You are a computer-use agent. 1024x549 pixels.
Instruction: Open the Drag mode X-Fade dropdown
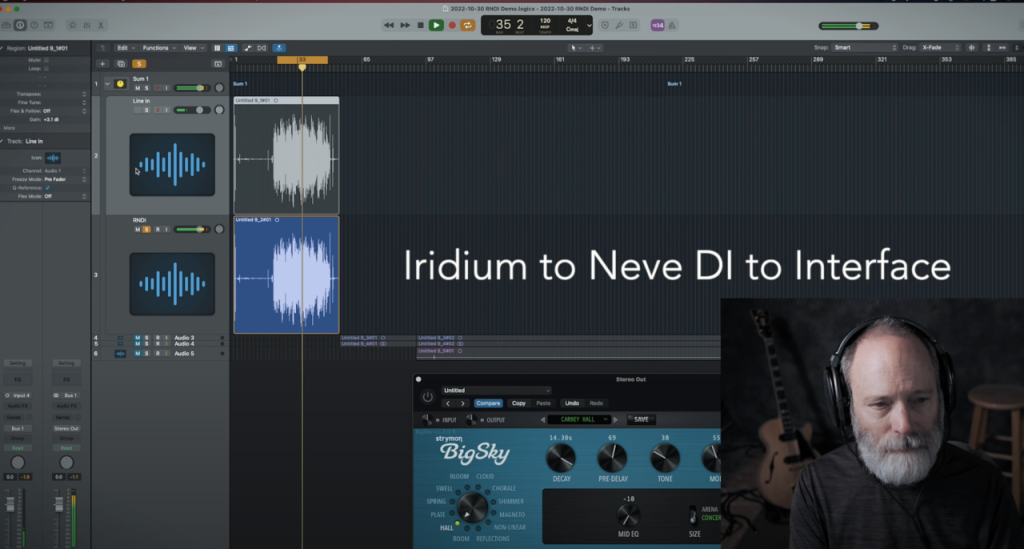(945, 47)
